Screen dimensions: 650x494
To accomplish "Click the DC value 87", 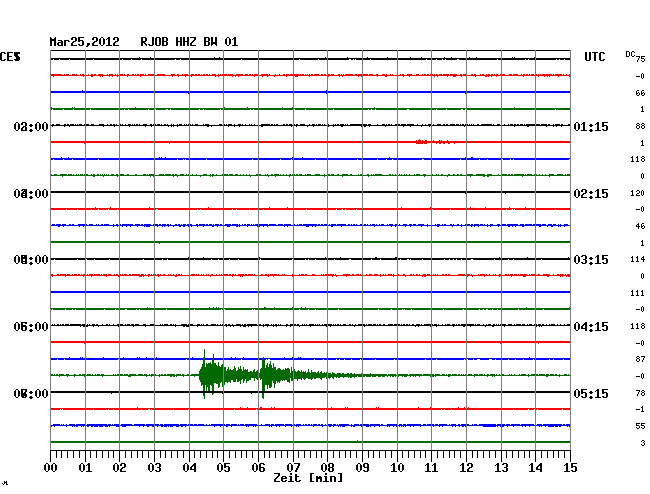I will (640, 359).
